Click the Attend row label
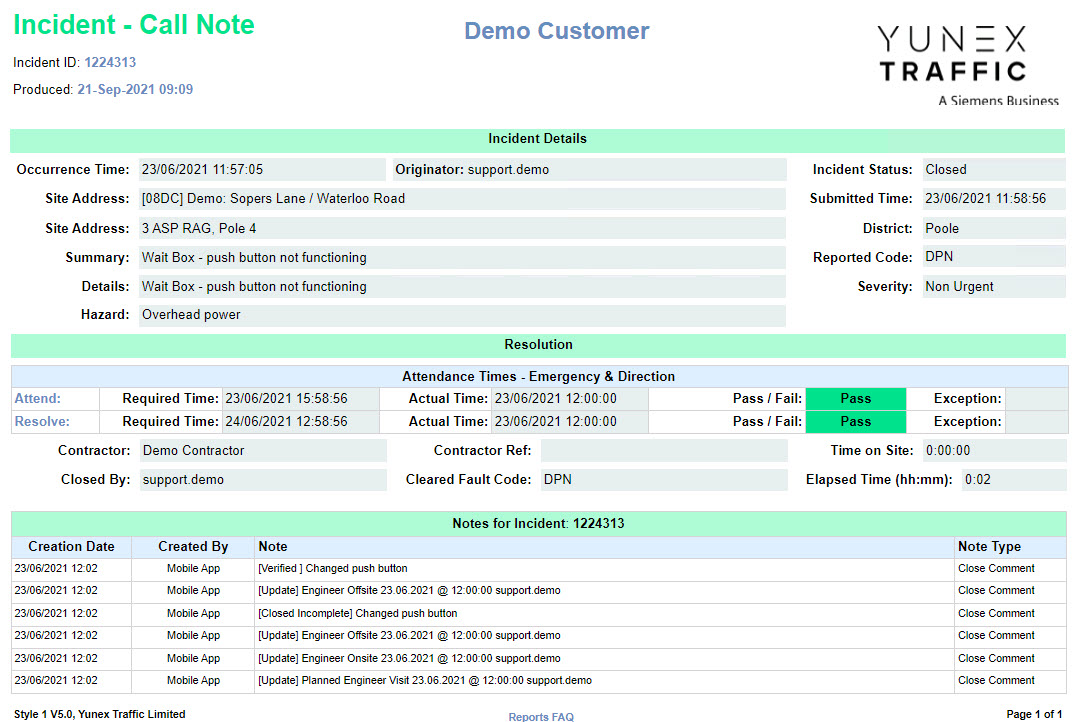The height and width of the screenshot is (722, 1075). pos(38,398)
